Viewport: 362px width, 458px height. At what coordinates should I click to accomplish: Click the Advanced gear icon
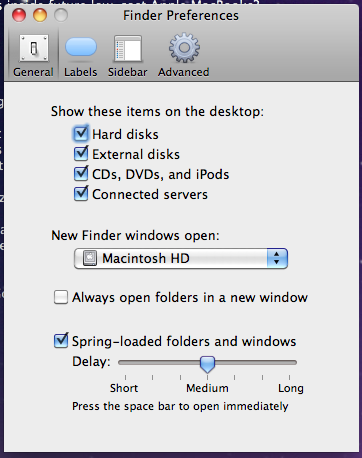pos(184,48)
